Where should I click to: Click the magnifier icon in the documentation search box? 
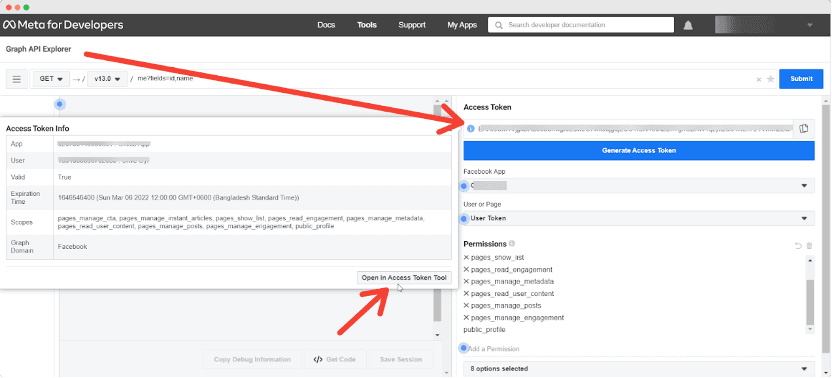pos(498,25)
